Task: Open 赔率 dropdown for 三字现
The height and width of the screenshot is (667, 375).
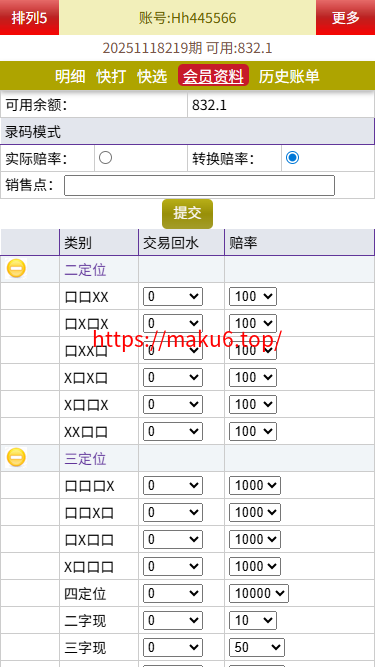Action: pyautogui.click(x=257, y=647)
